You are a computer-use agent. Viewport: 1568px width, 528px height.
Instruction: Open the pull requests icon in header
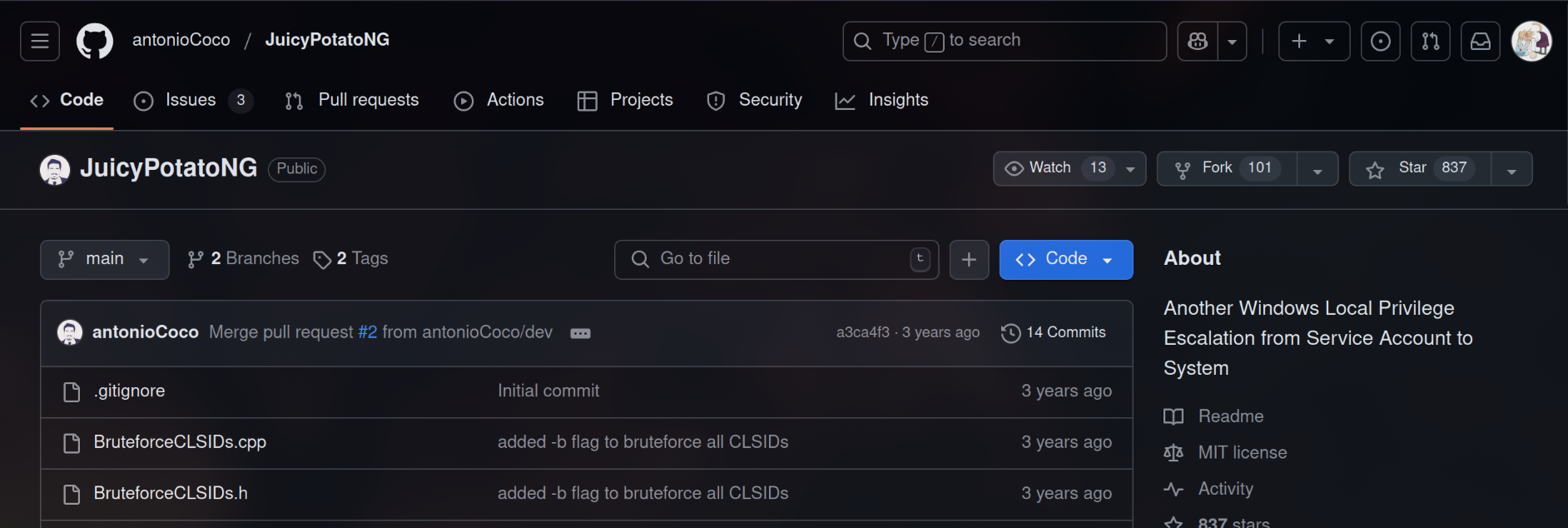coord(1430,41)
